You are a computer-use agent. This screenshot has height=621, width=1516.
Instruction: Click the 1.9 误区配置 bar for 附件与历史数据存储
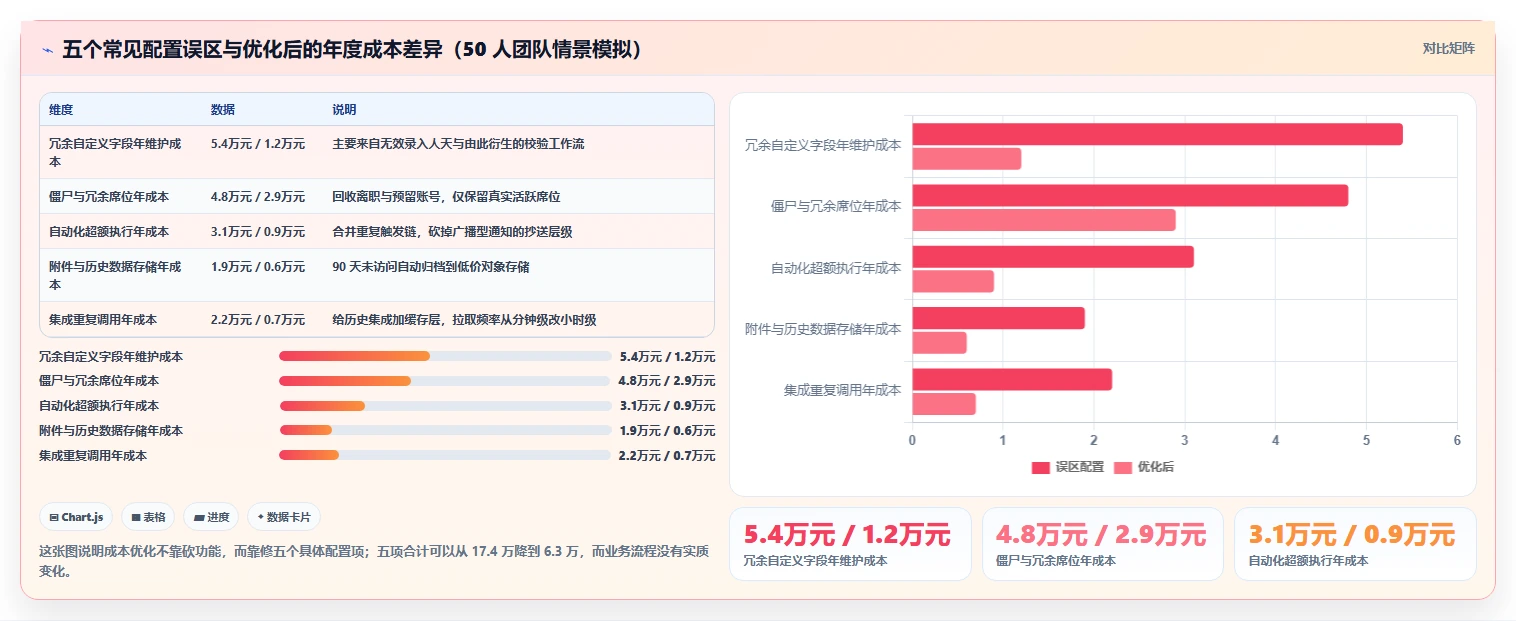[x=998, y=318]
